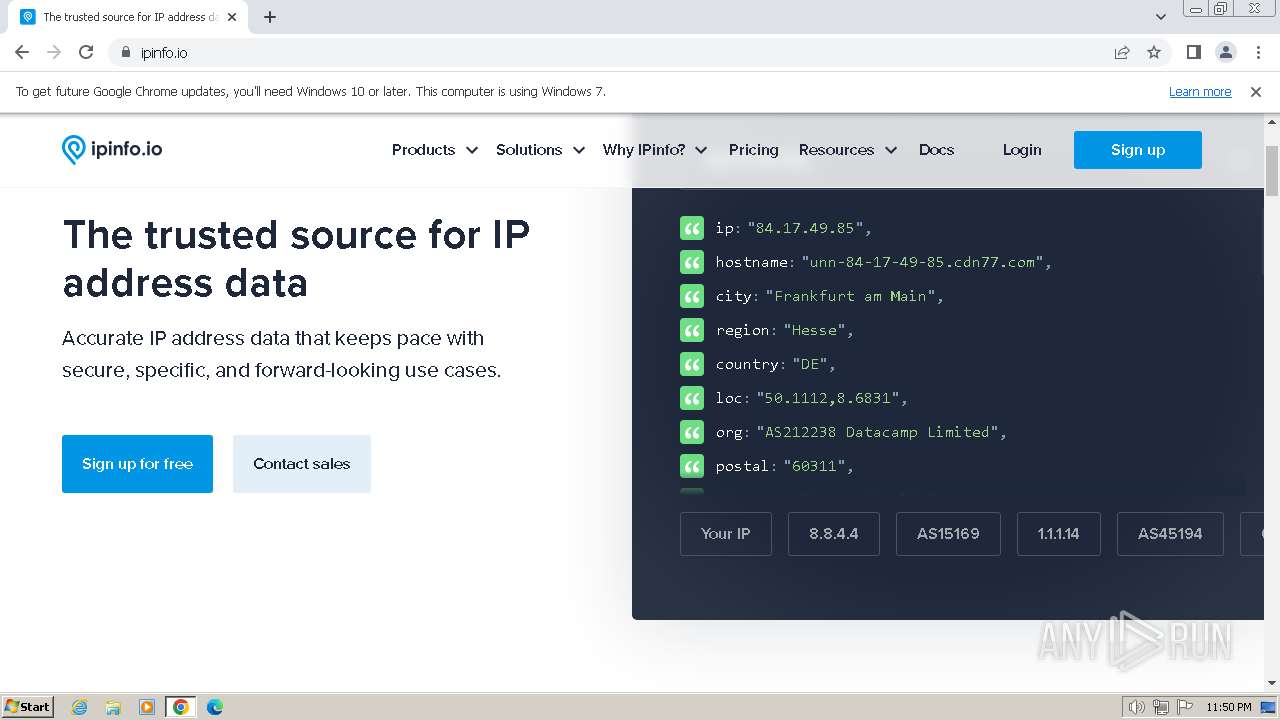Viewport: 1280px width, 720px height.
Task: Click Sign up for free button
Action: (137, 464)
